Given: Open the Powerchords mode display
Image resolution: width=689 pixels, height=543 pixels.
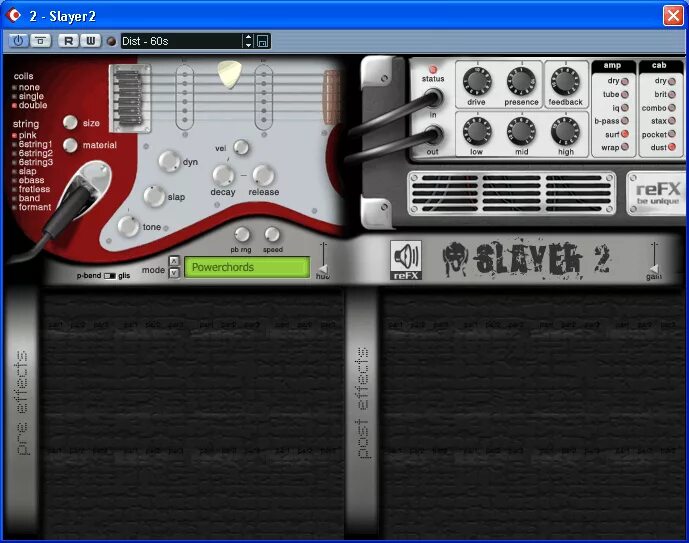Looking at the screenshot, I should [247, 267].
